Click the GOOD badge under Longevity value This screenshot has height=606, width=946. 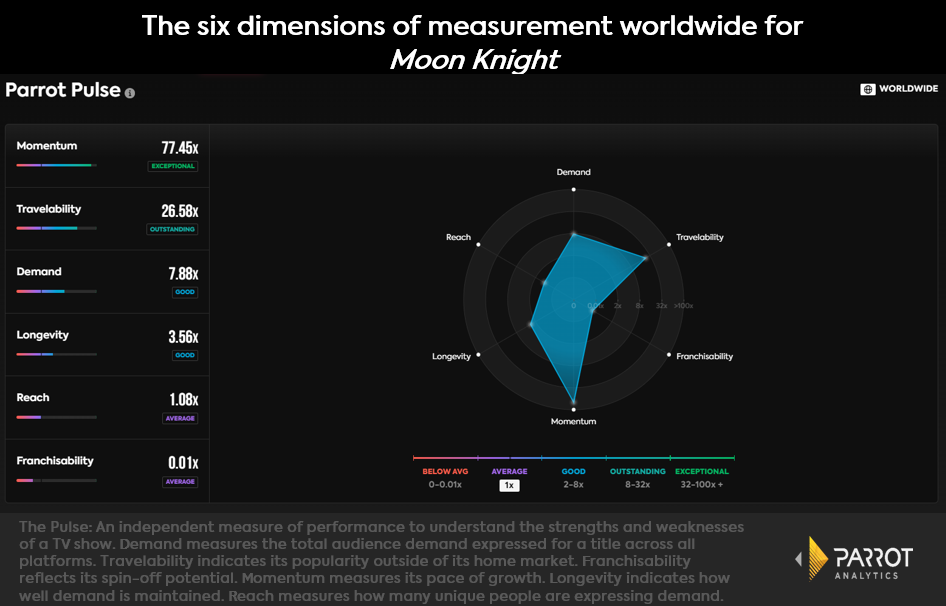click(x=185, y=356)
